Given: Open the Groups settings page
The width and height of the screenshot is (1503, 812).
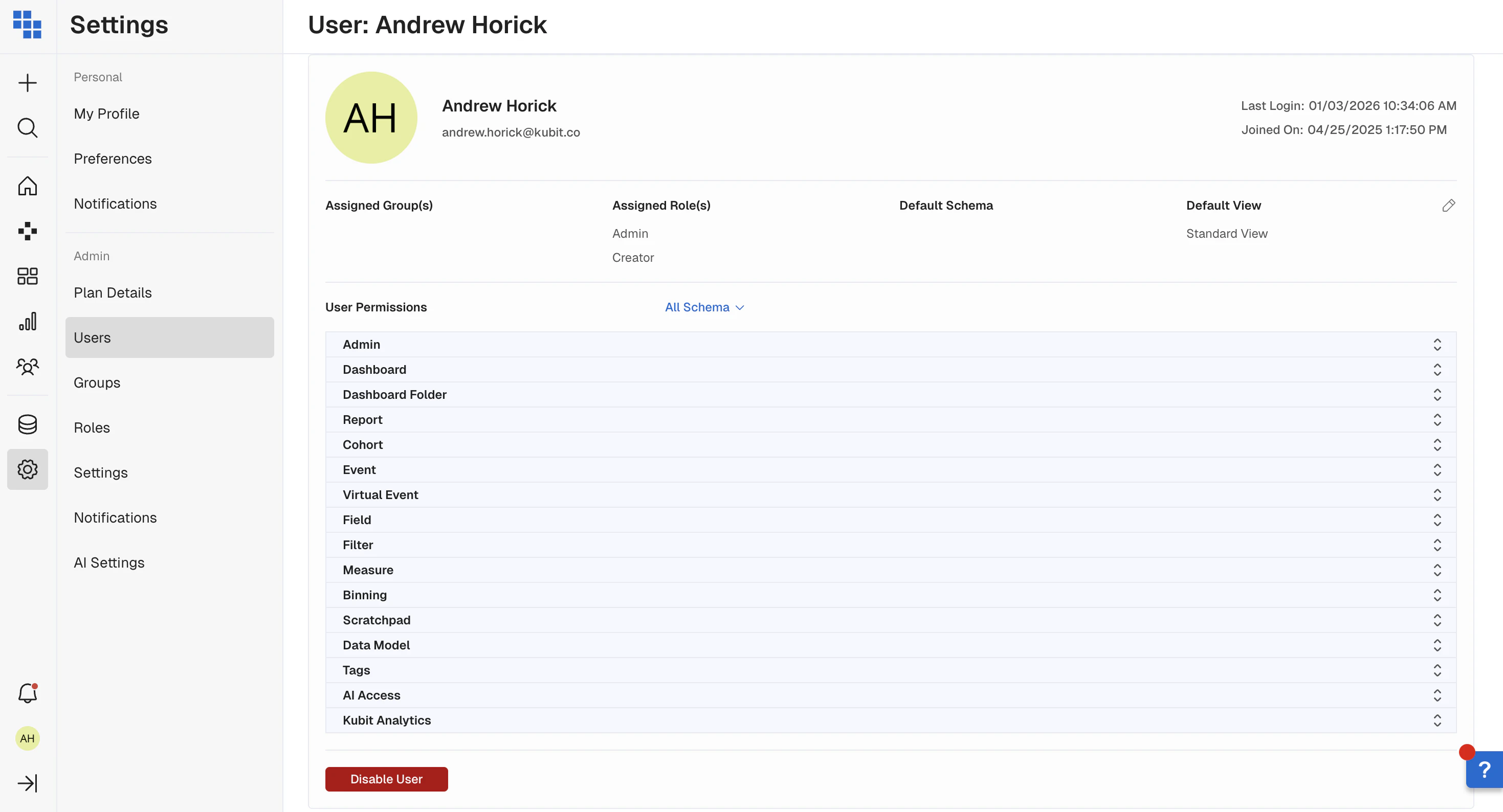Looking at the screenshot, I should tap(97, 382).
